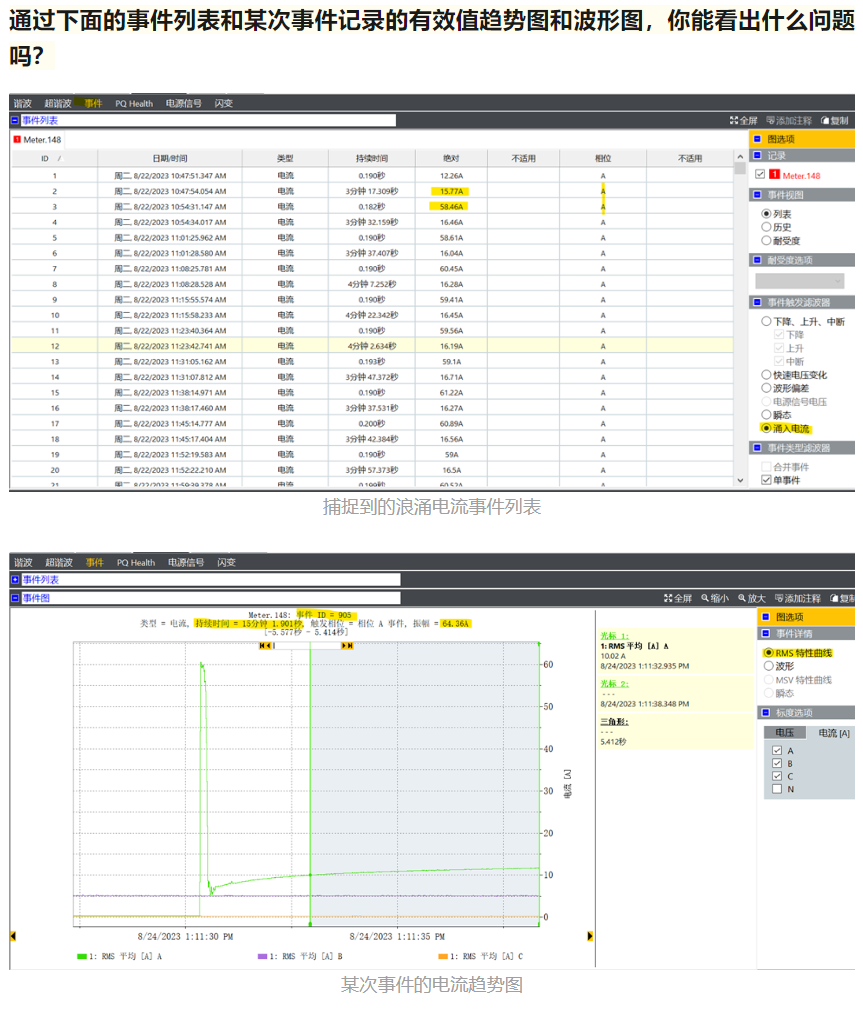Switch to 谐波 tab in upper window
This screenshot has height=1012, width=863.
tap(22, 103)
